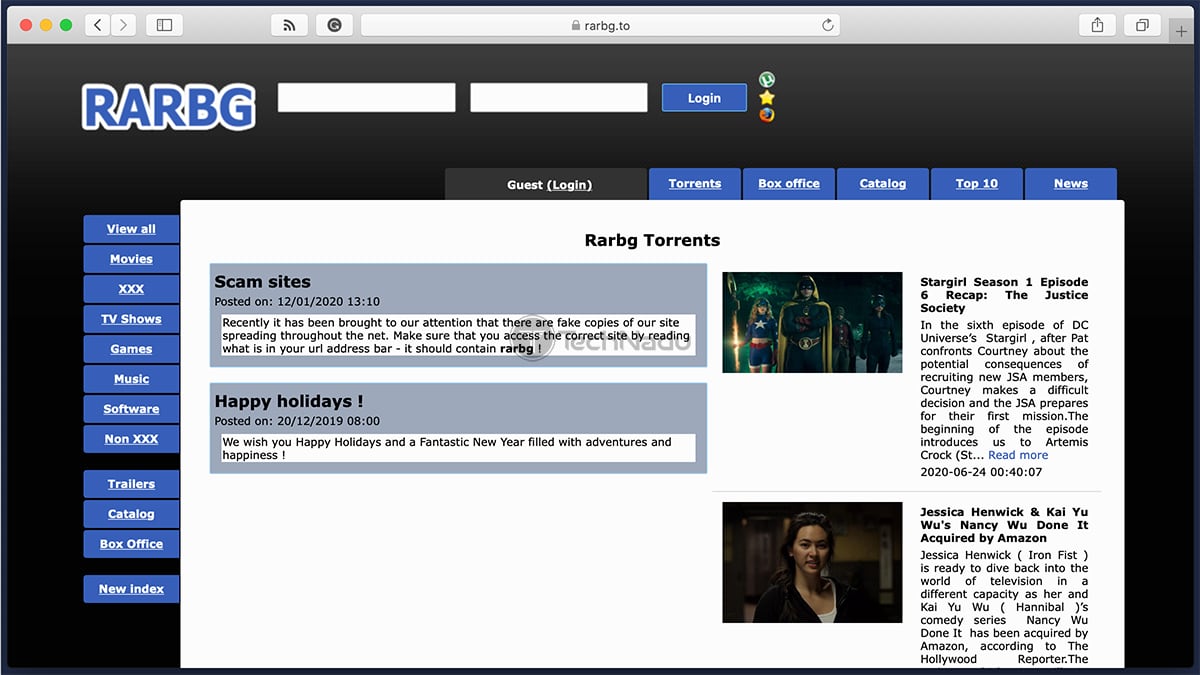
Task: Open the Non XXX category
Action: 131,439
